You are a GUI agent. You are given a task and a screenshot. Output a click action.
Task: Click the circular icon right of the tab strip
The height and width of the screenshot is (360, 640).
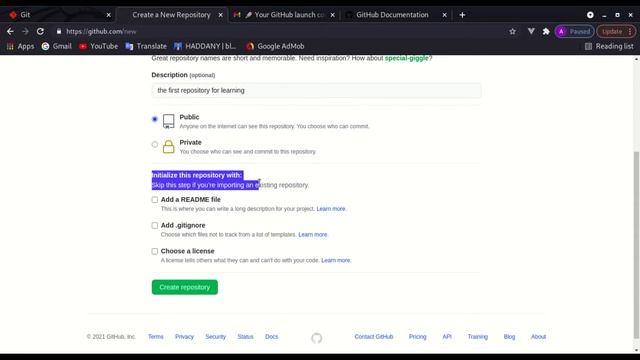[590, 15]
